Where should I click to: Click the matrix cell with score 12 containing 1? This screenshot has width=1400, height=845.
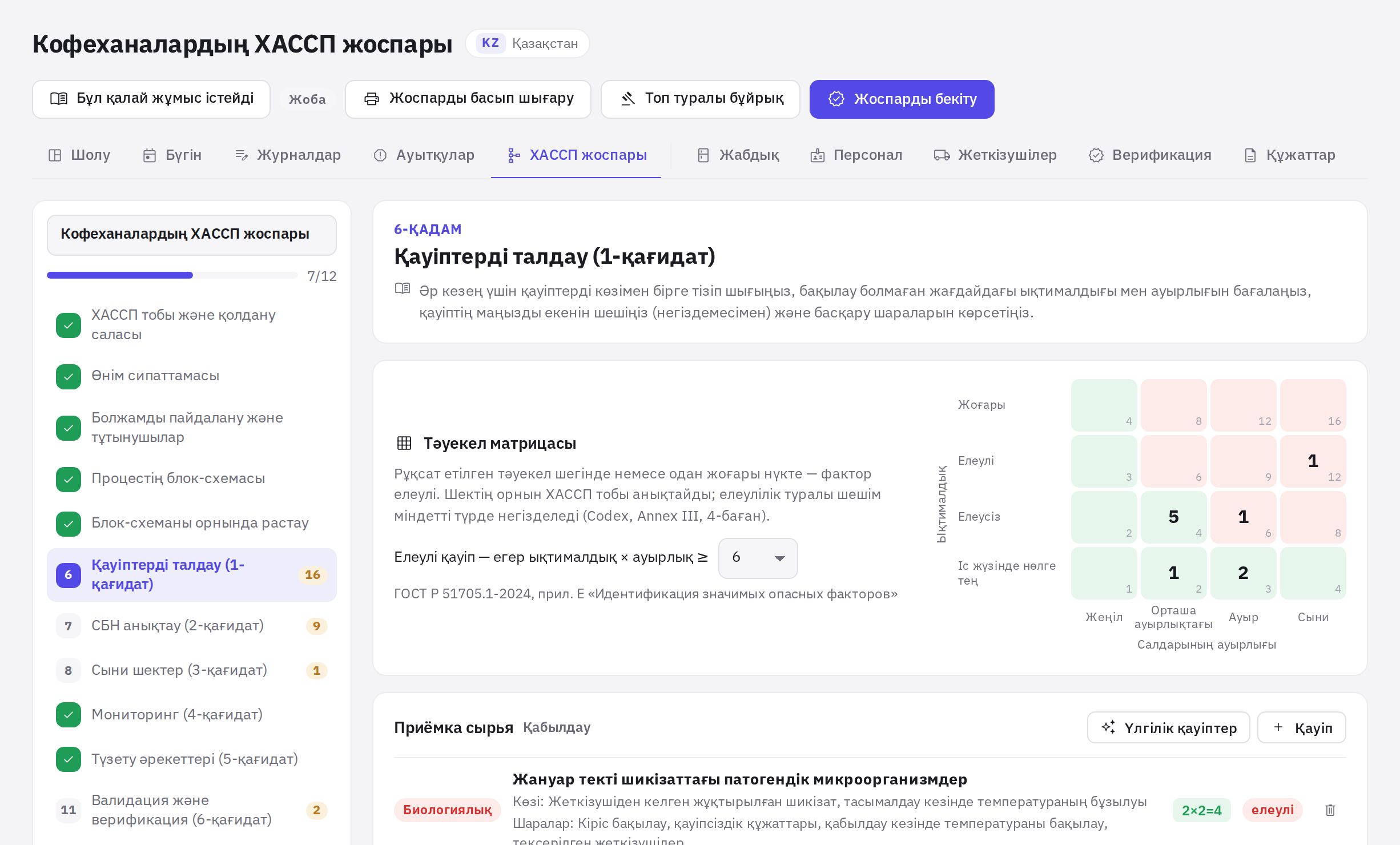pyautogui.click(x=1313, y=461)
